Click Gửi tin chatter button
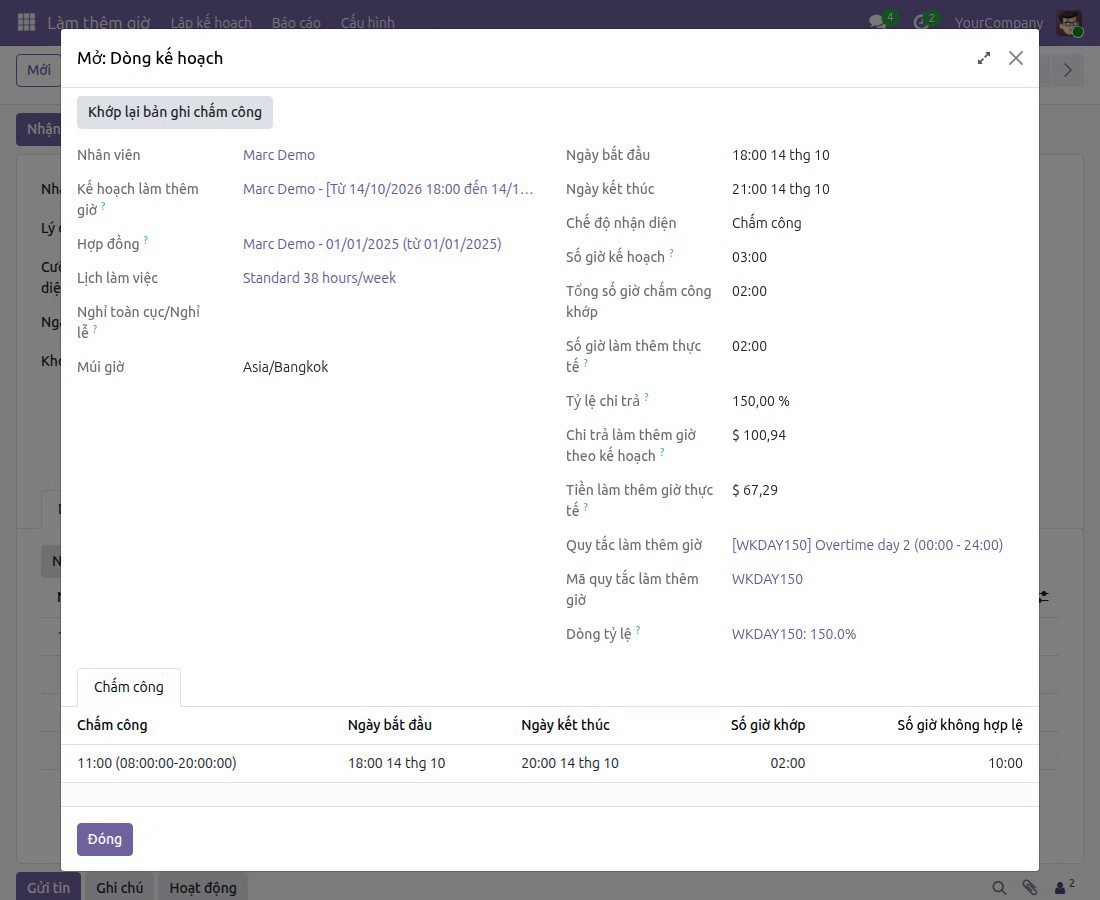 [x=48, y=887]
